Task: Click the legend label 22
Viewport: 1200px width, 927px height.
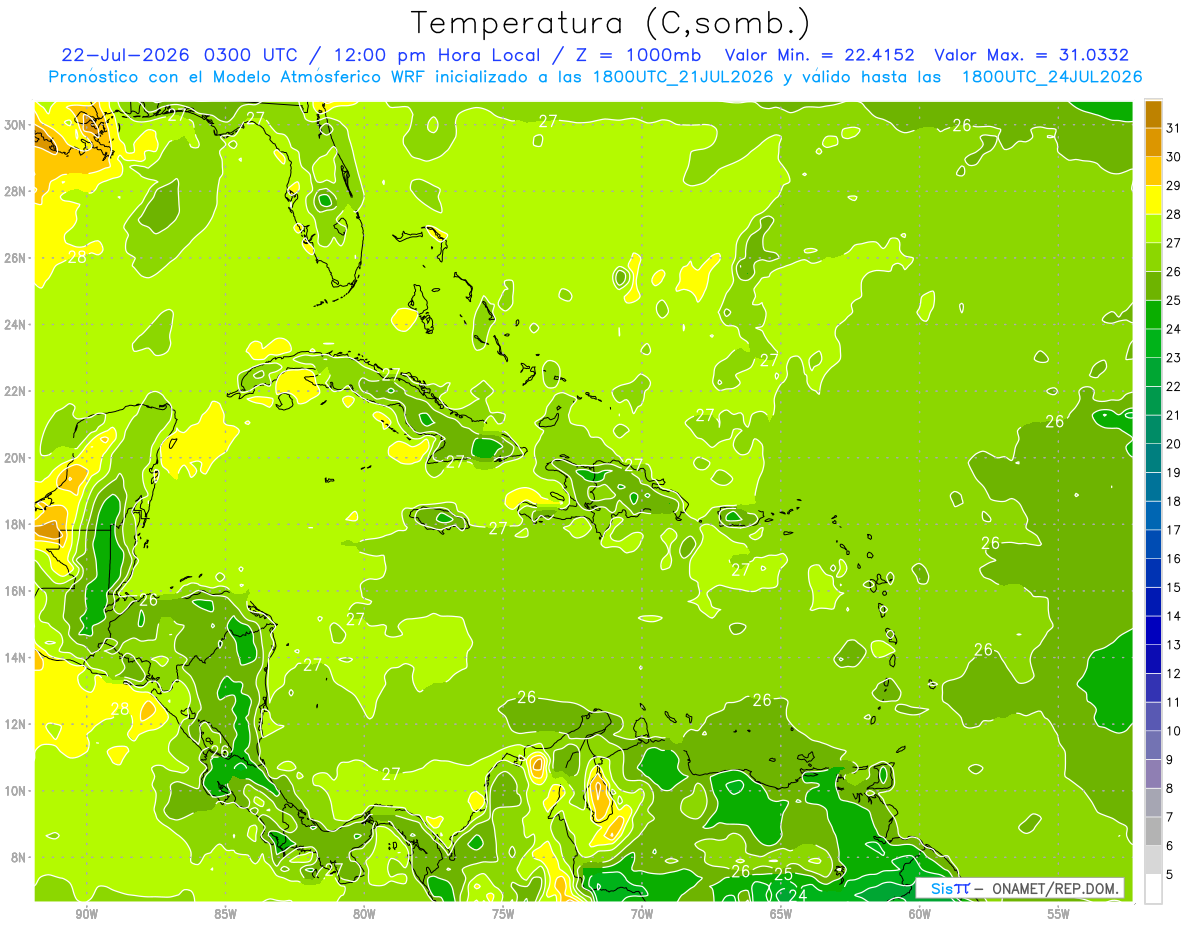Action: pos(1173,386)
